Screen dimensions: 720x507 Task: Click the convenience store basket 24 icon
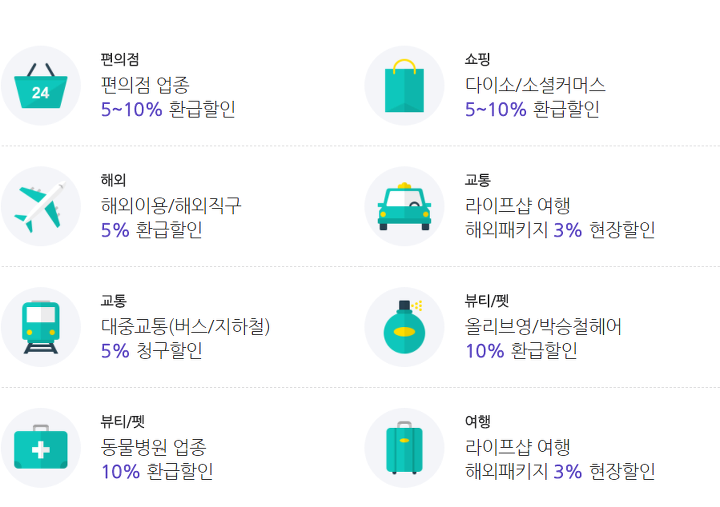(40, 85)
